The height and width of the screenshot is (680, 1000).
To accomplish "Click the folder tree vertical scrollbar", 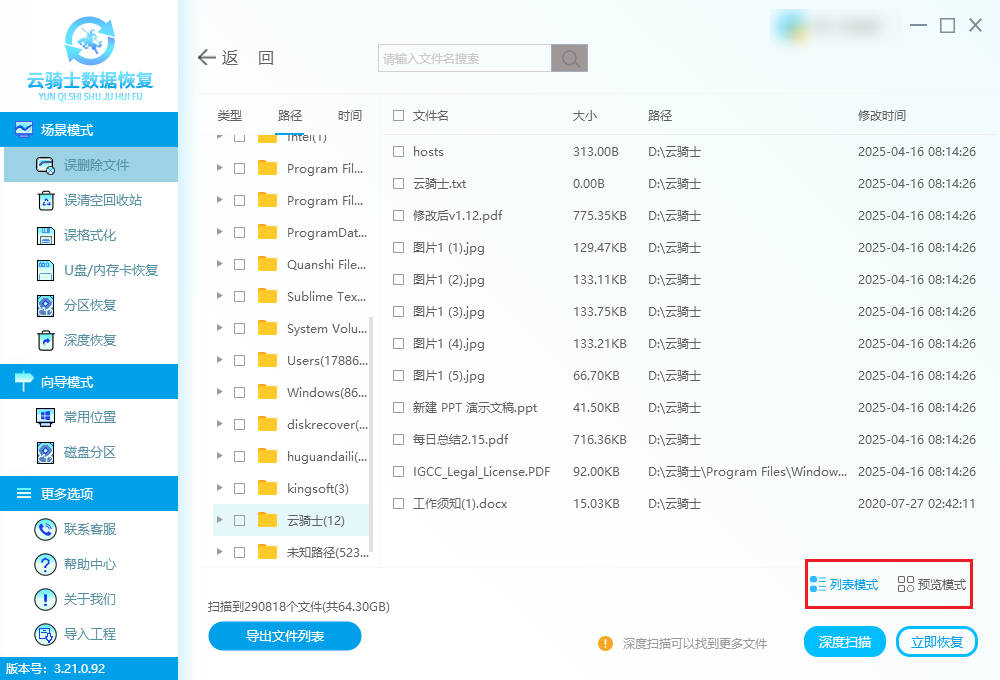I will tap(371, 434).
